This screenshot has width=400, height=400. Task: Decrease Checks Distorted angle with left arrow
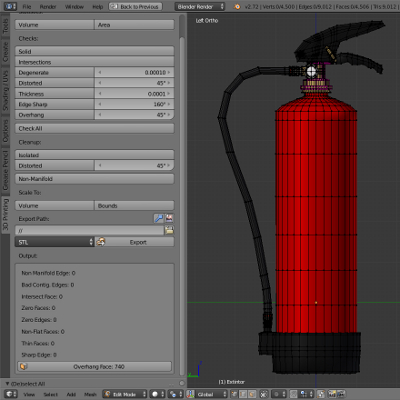coord(100,83)
